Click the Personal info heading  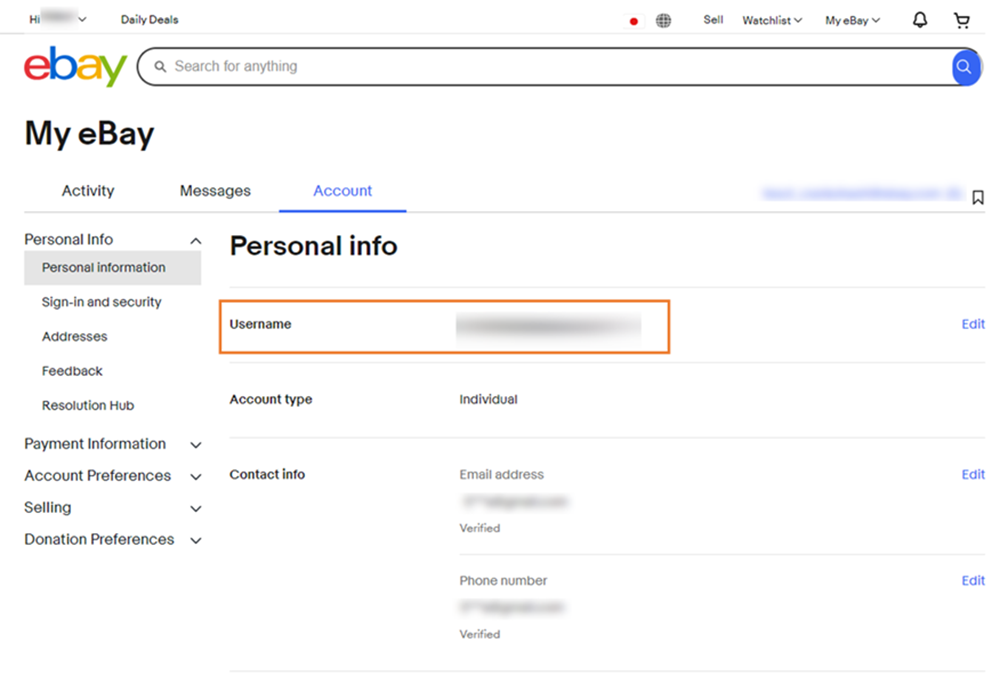(x=313, y=246)
